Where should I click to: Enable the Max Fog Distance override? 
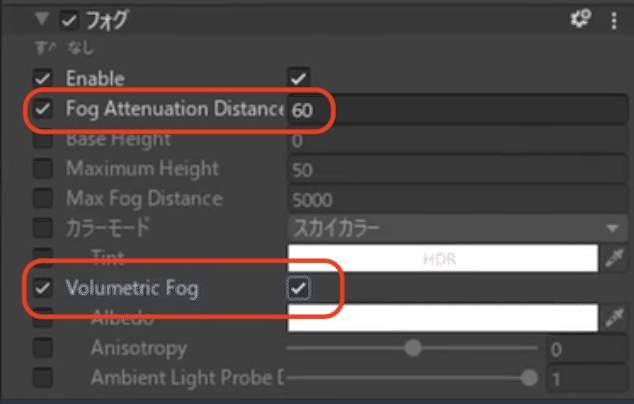(x=42, y=199)
